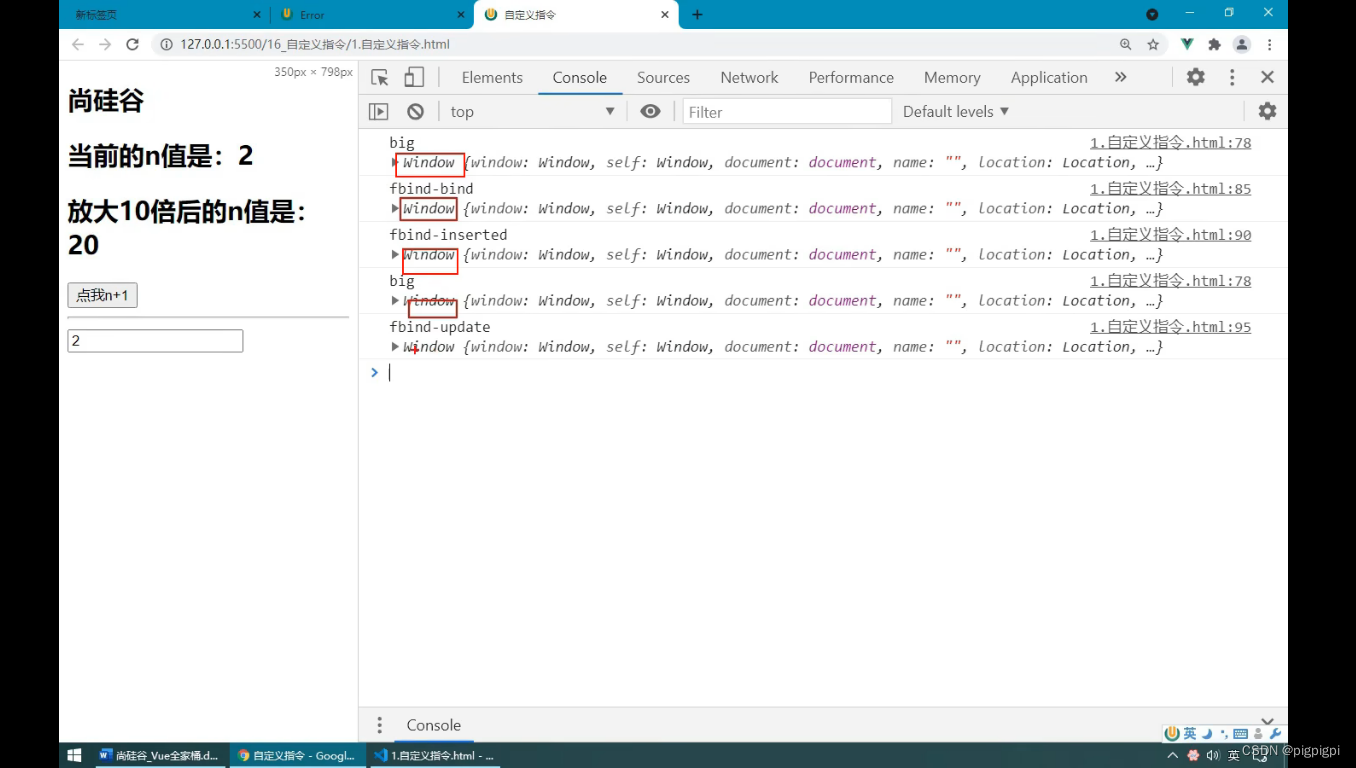The image size is (1356, 768).
Task: Switch to the Performance tab
Action: pyautogui.click(x=851, y=77)
